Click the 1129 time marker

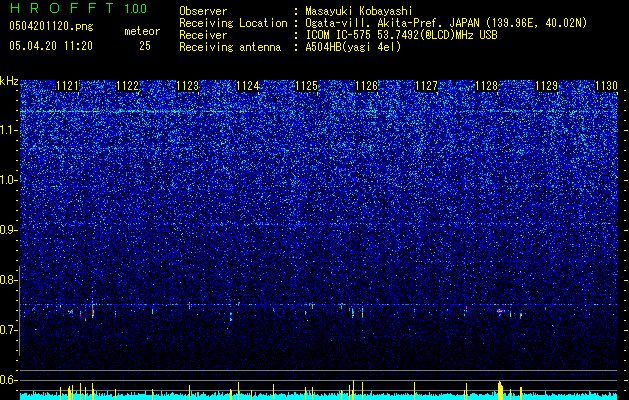tap(546, 86)
